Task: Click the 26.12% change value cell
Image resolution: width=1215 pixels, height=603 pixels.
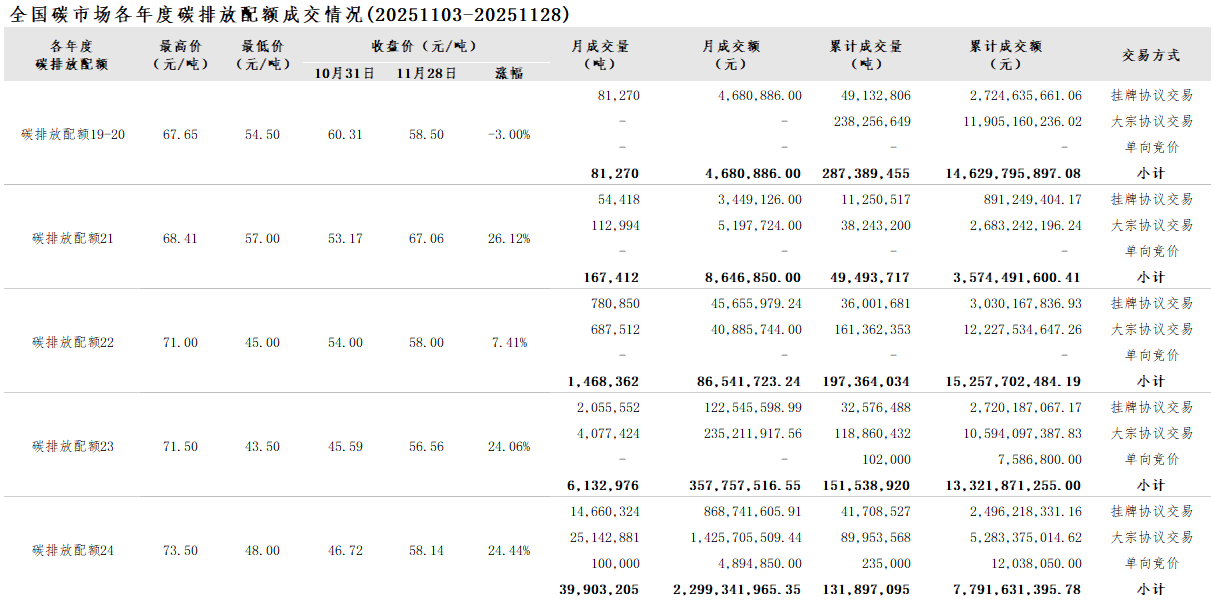Action: point(509,239)
